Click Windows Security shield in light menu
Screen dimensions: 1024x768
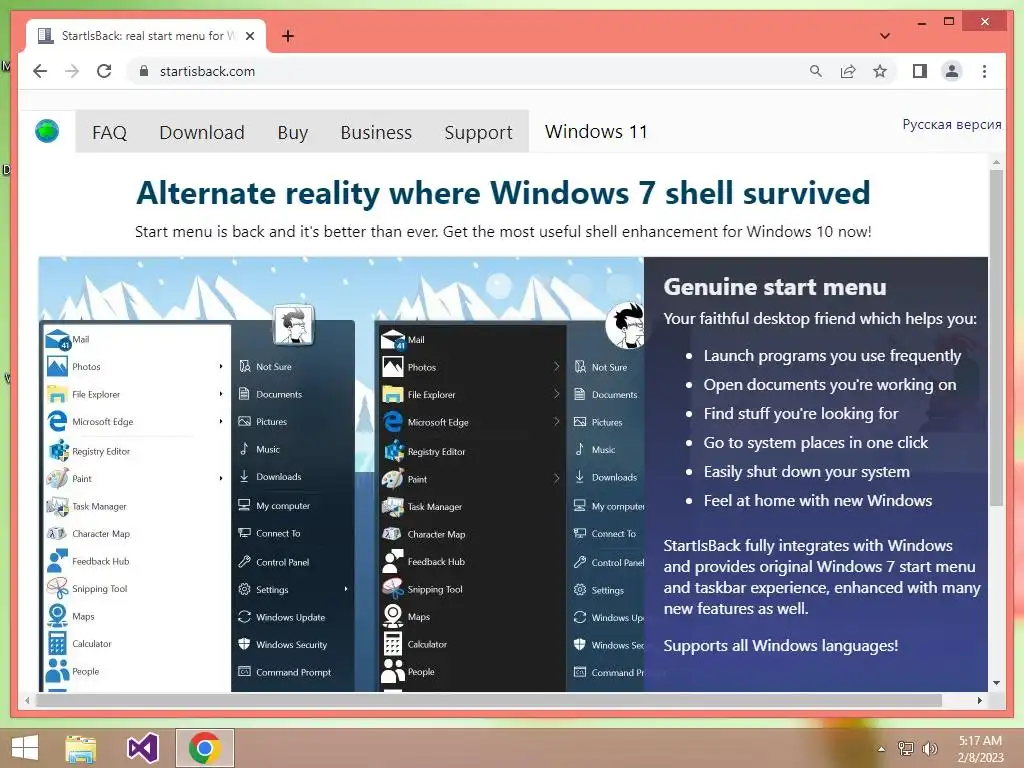(x=244, y=644)
